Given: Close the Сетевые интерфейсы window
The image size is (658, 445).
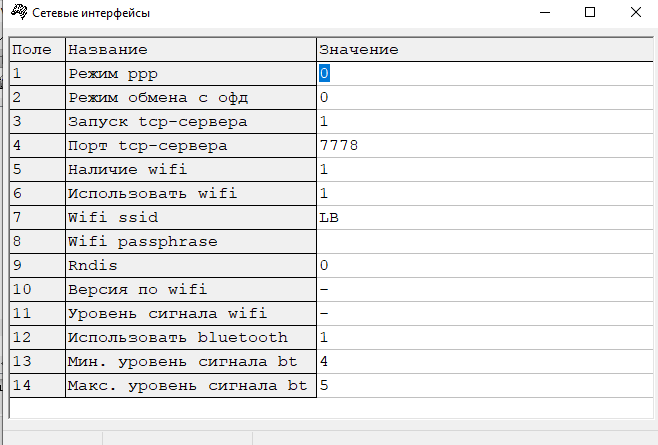Looking at the screenshot, I should (x=635, y=13).
